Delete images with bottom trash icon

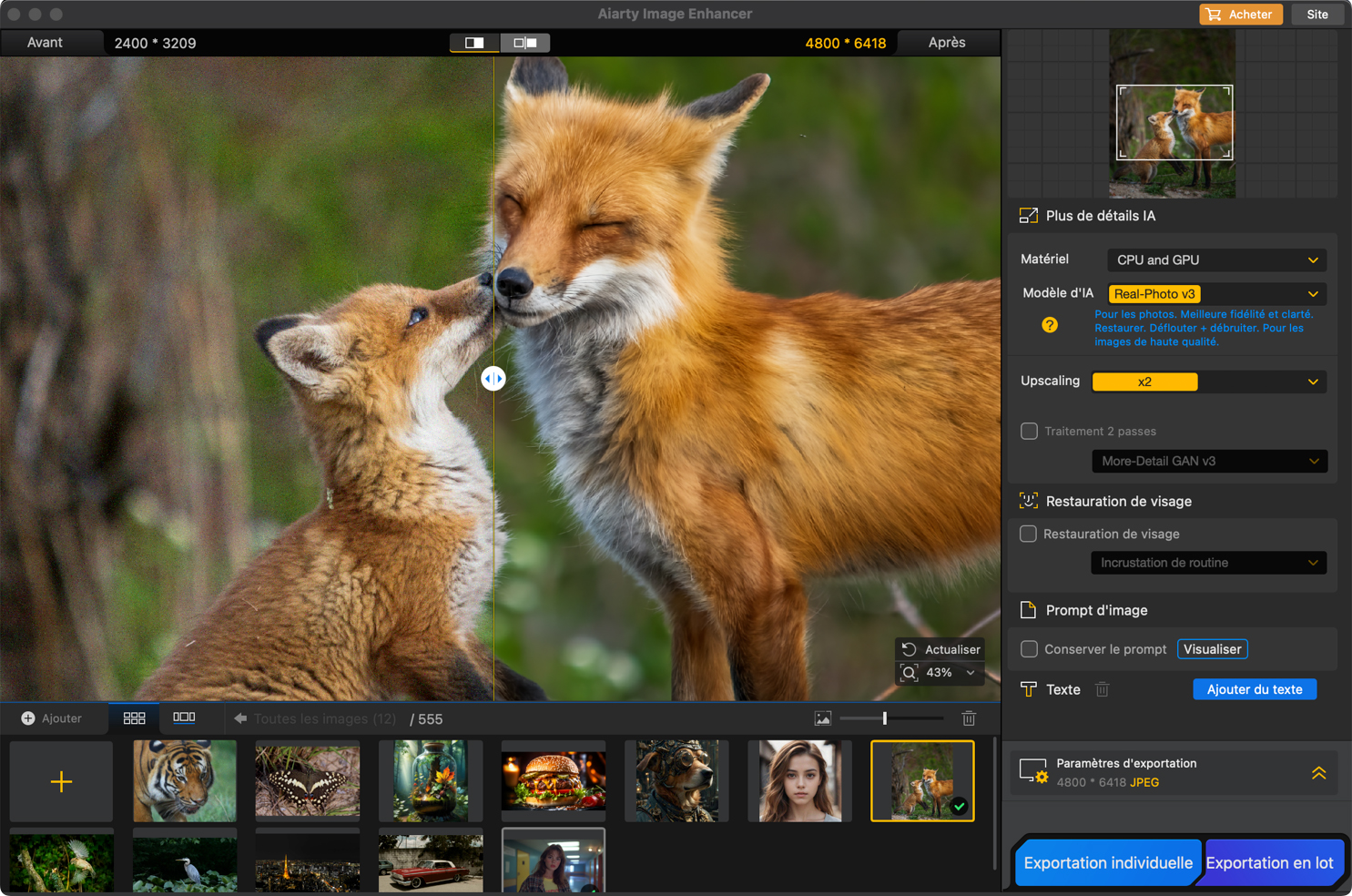click(x=969, y=718)
